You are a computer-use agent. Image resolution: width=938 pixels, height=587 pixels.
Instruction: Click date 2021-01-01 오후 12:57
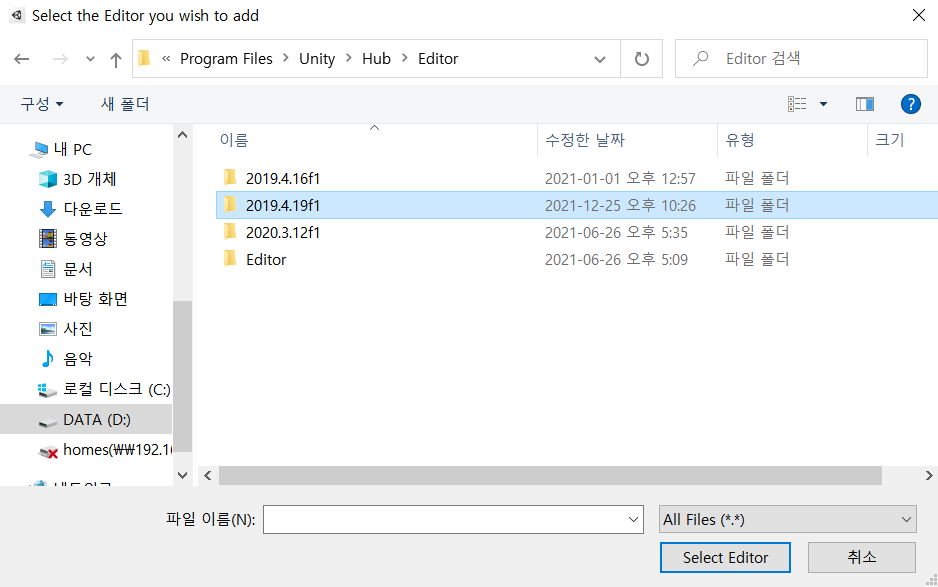(620, 178)
